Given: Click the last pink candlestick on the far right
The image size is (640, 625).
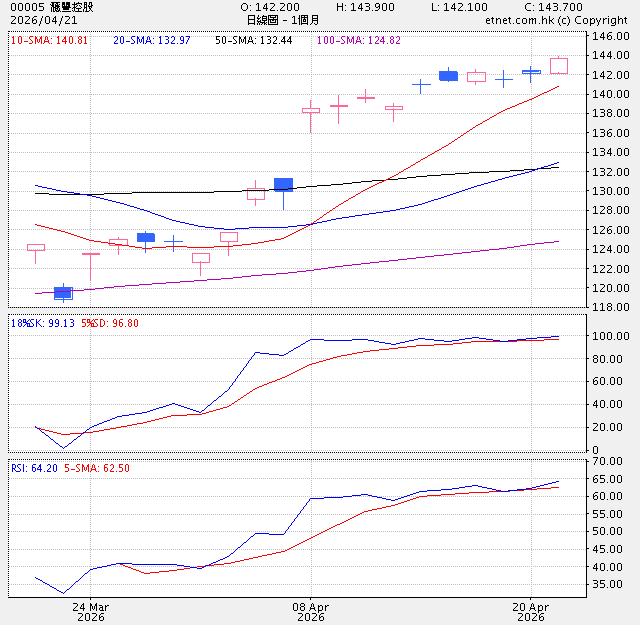Looking at the screenshot, I should click(x=559, y=65).
